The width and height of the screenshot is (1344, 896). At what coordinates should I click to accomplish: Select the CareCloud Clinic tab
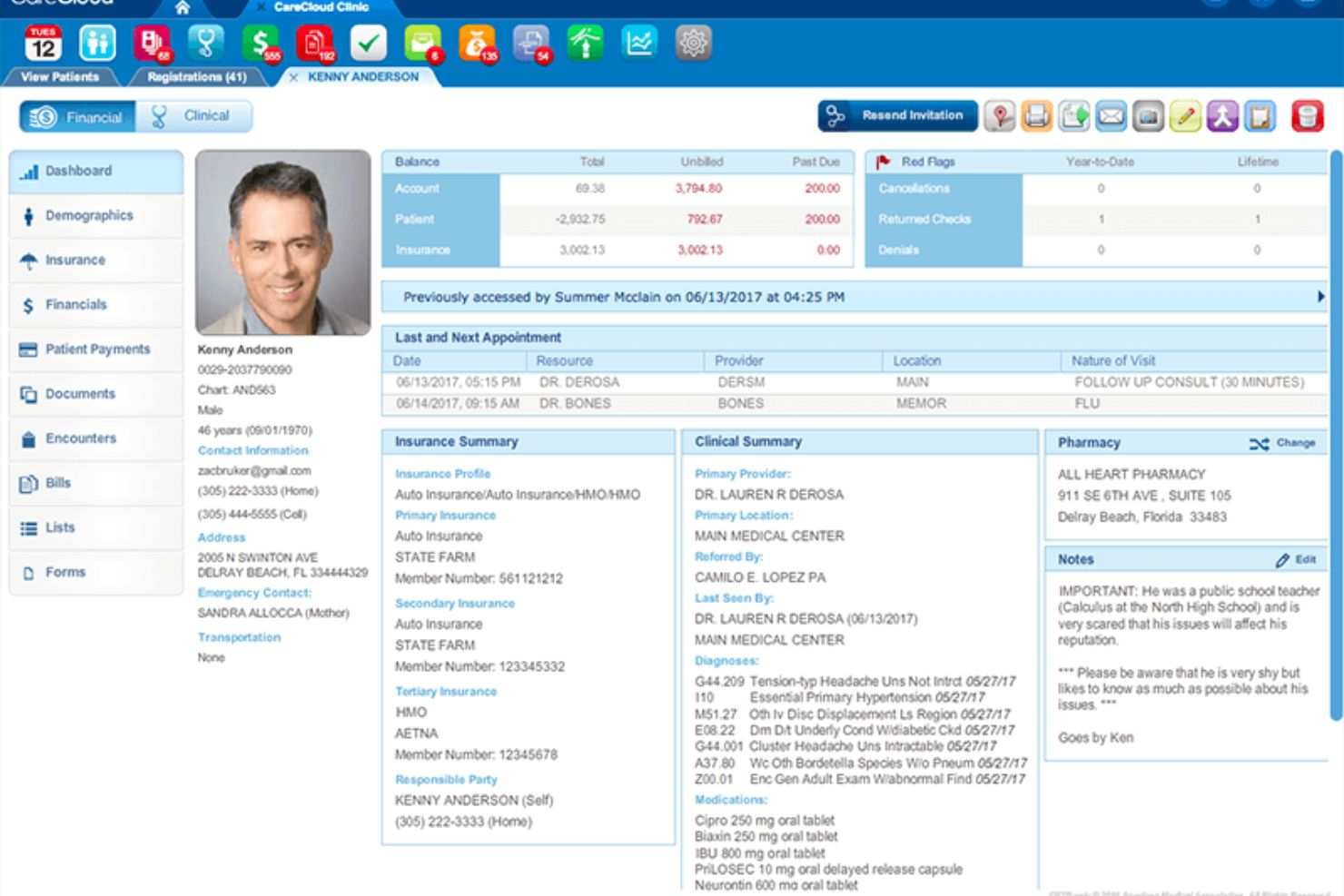tap(321, 7)
